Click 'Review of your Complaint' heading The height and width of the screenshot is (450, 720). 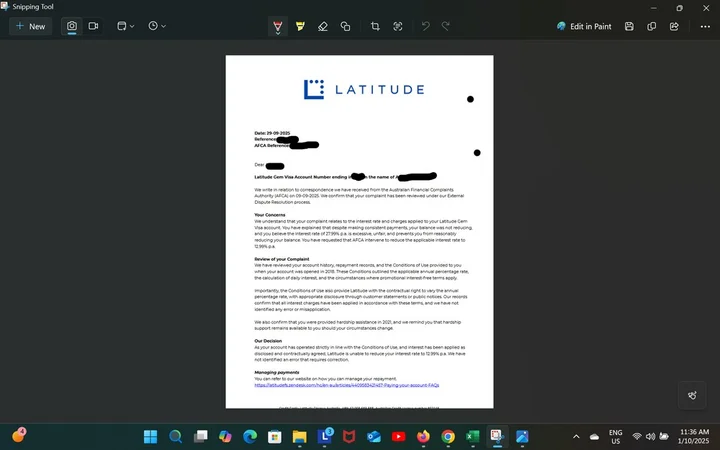(282, 259)
